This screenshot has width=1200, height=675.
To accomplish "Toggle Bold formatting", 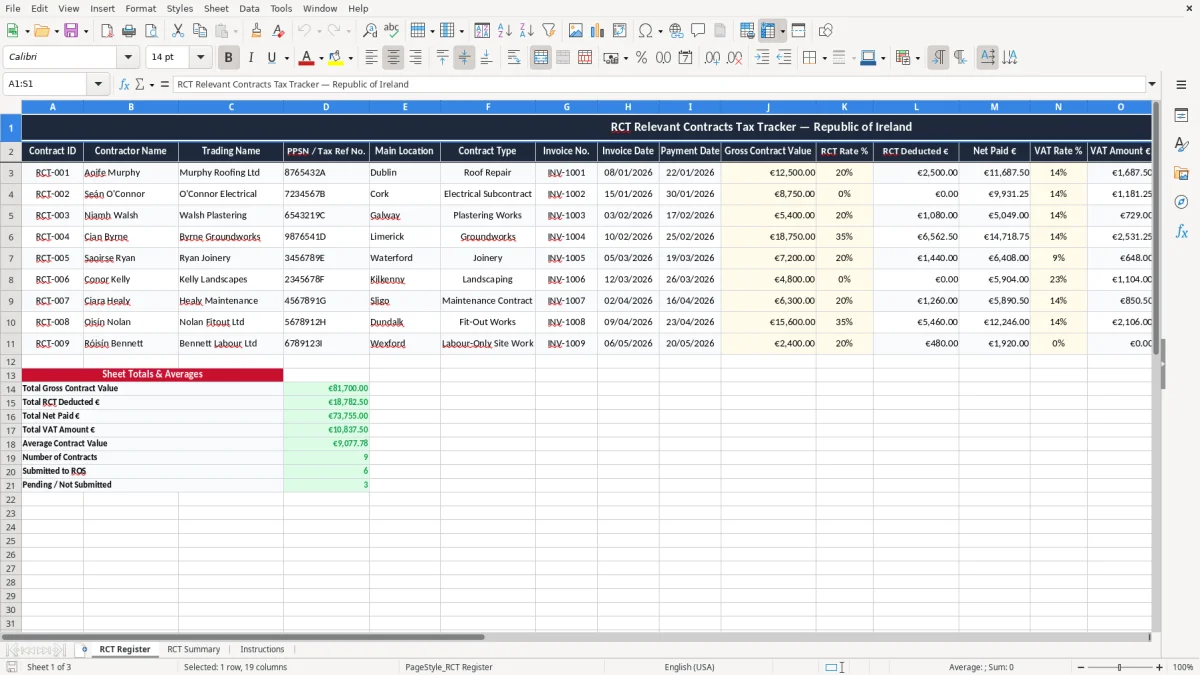I will [x=229, y=58].
